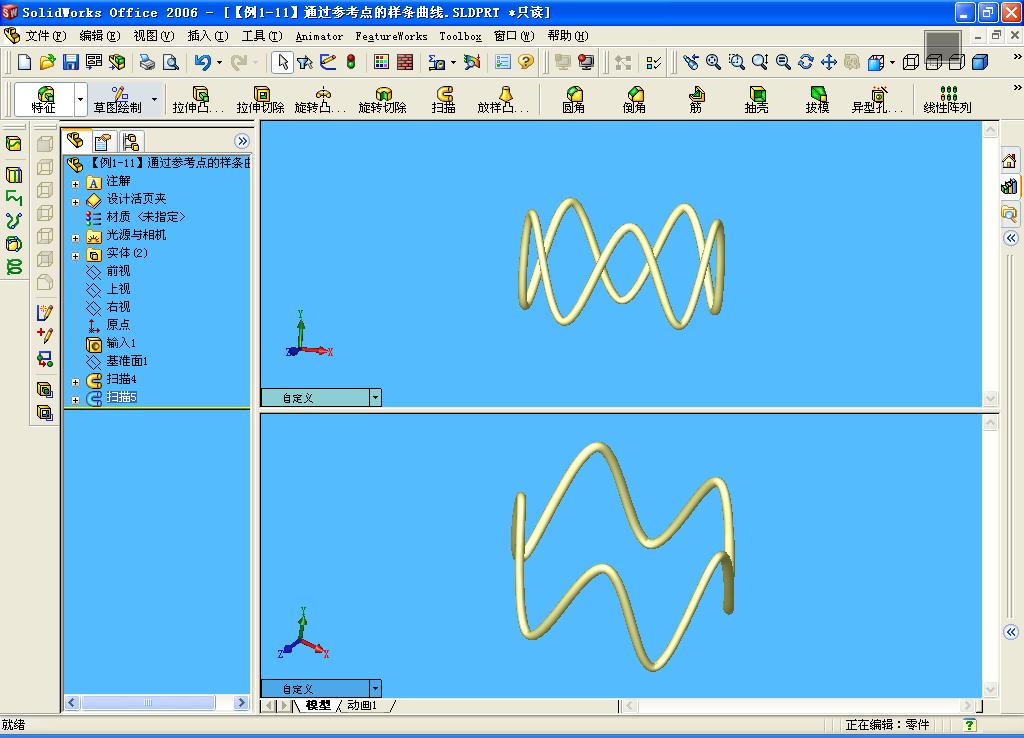The image size is (1024, 738).
Task: Choose the 抽壳 shell tool
Action: [x=756, y=100]
